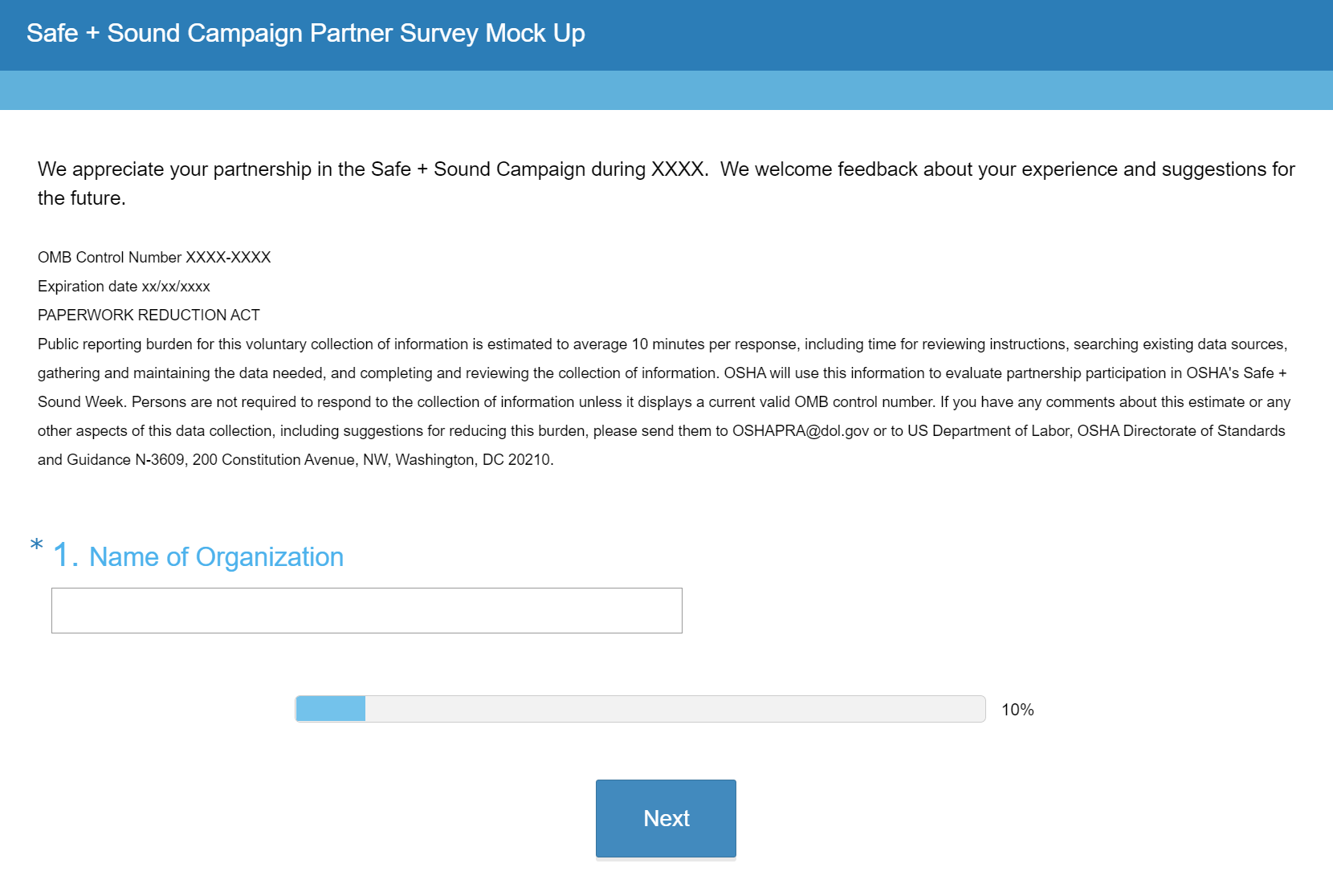1333x896 pixels.
Task: Click the 'US Department of Labor' text
Action: tap(989, 431)
